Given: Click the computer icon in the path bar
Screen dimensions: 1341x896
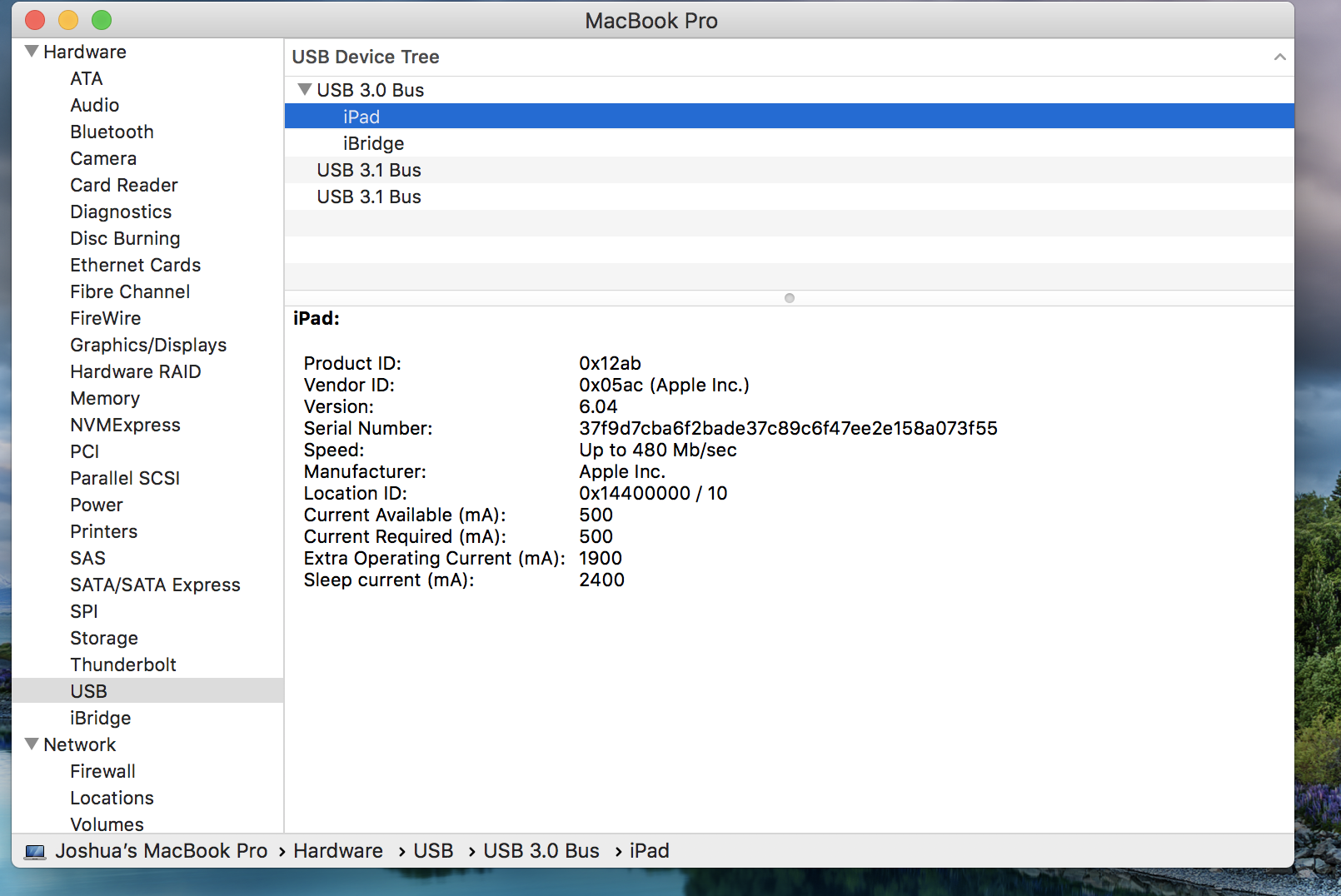Looking at the screenshot, I should tap(35, 852).
